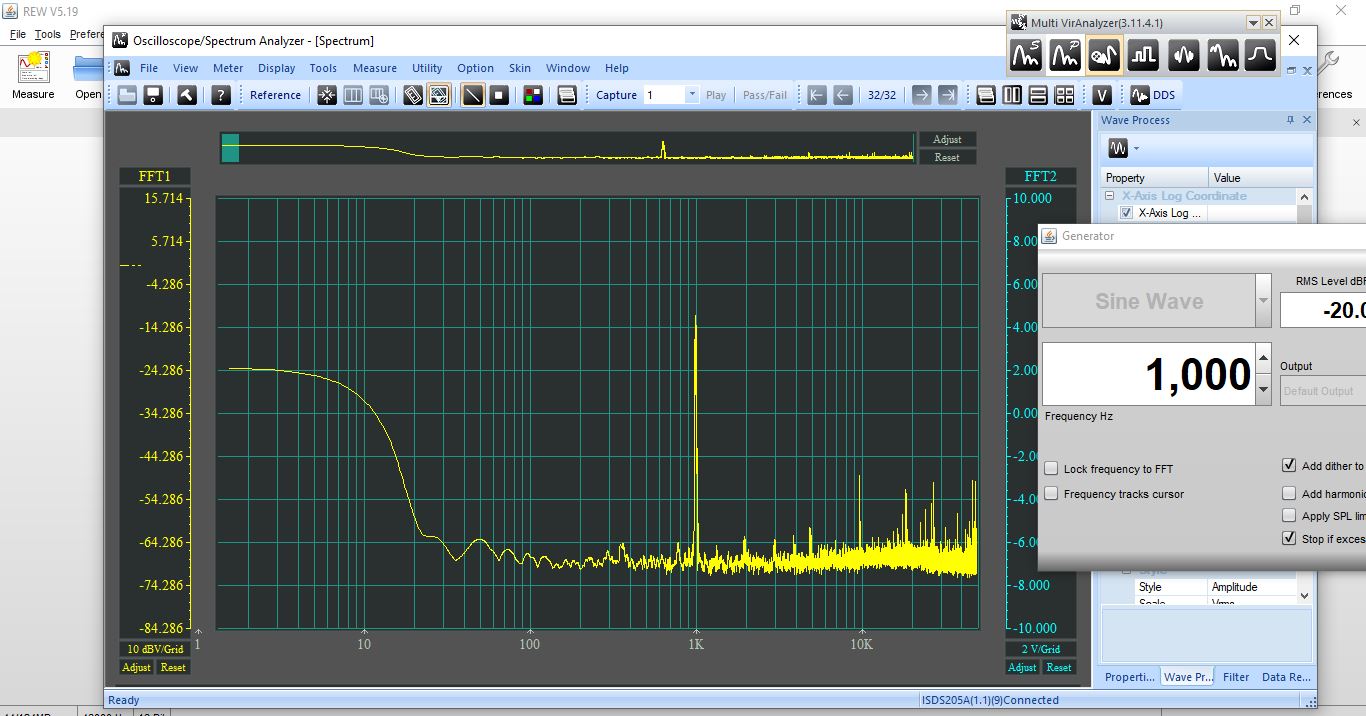Click the Reference button
Viewport: 1366px width, 716px height.
tap(275, 95)
